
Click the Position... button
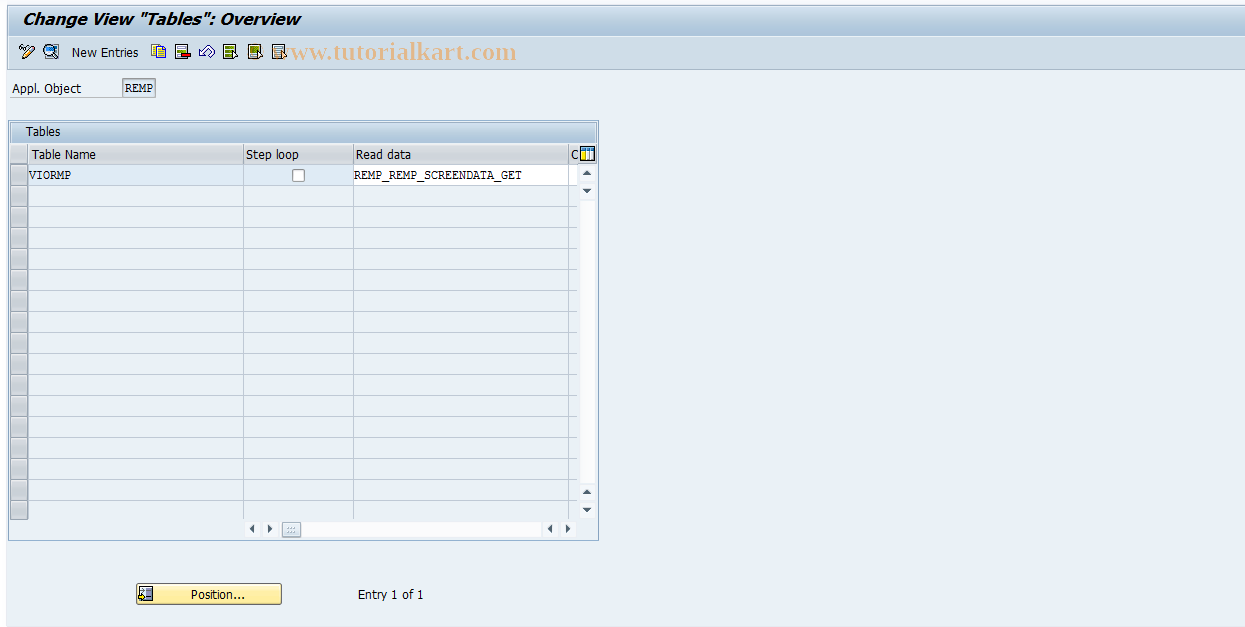pos(209,594)
